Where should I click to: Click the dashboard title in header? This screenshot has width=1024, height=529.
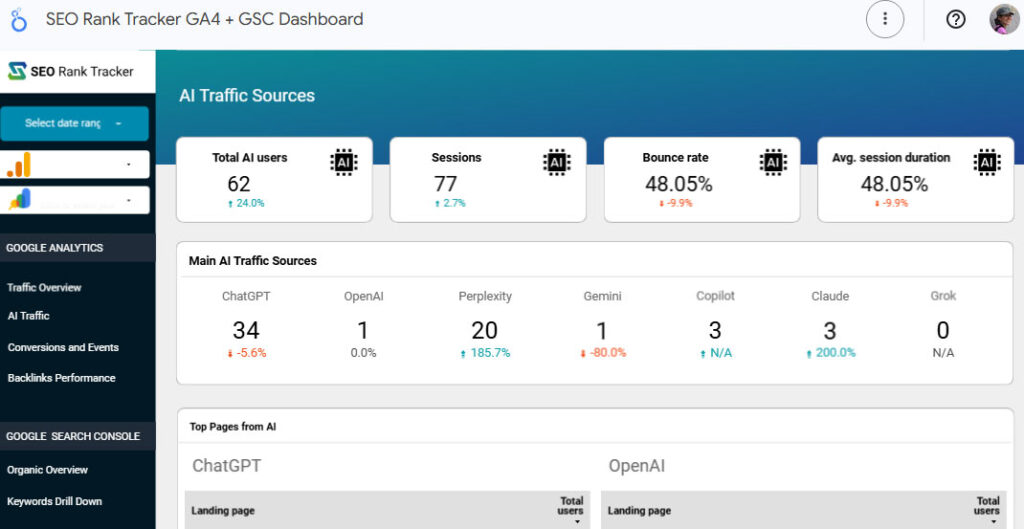point(204,19)
